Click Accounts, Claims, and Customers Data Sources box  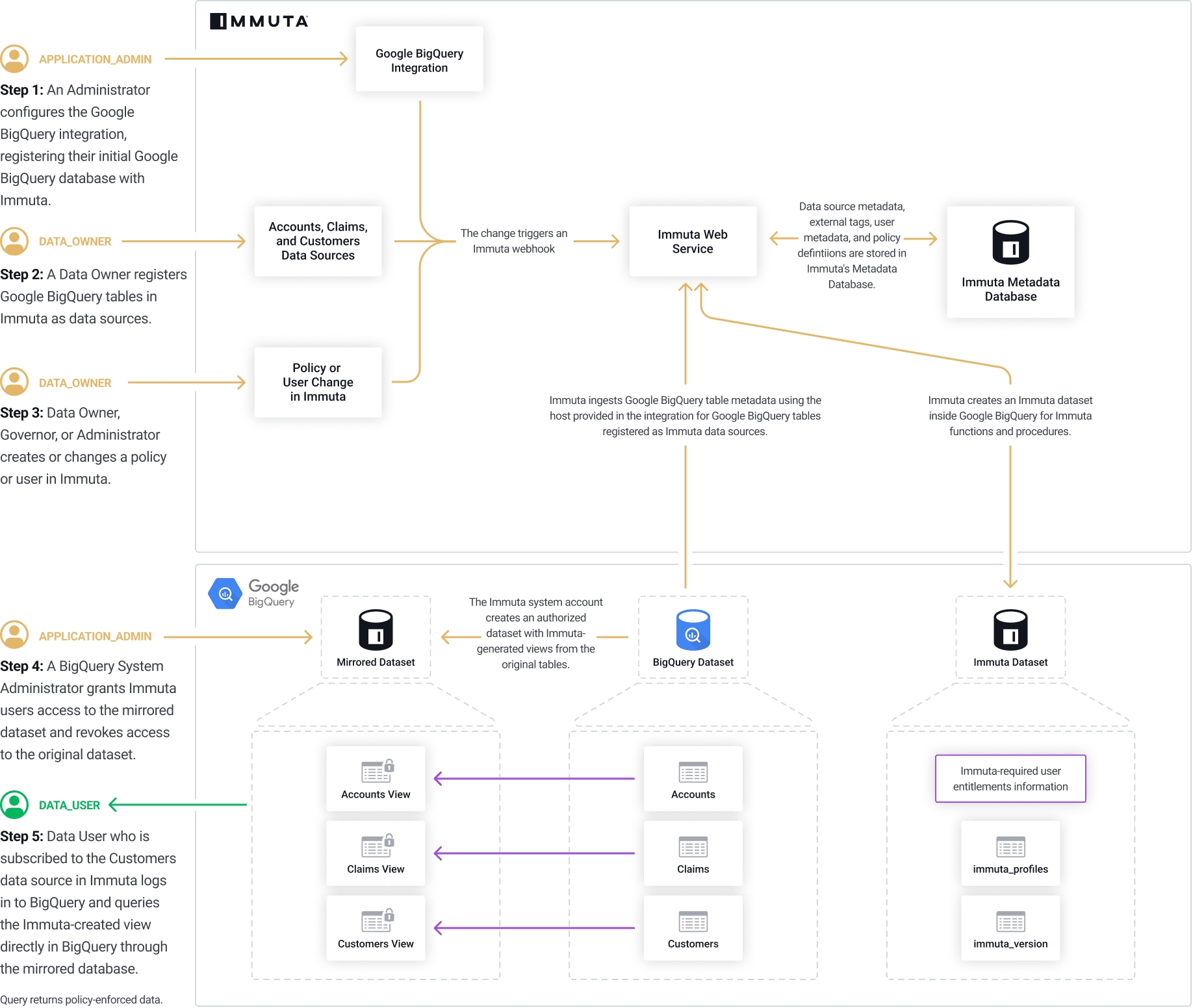(318, 241)
